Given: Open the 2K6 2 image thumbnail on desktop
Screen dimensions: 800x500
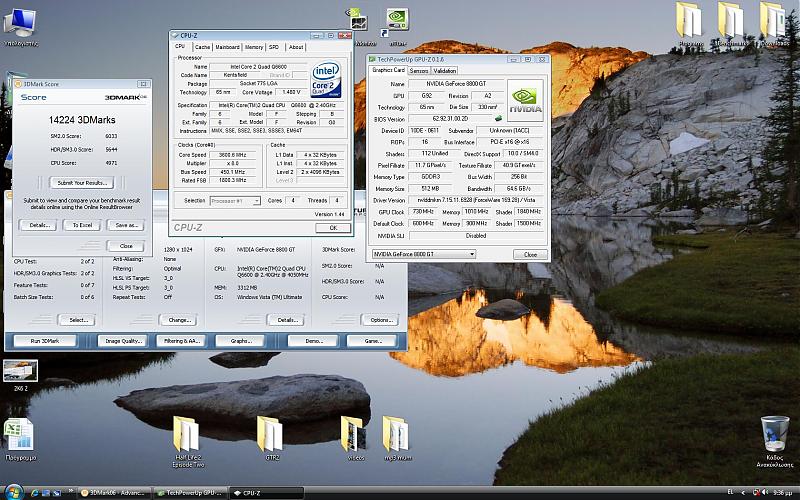Looking at the screenshot, I should pyautogui.click(x=20, y=376).
